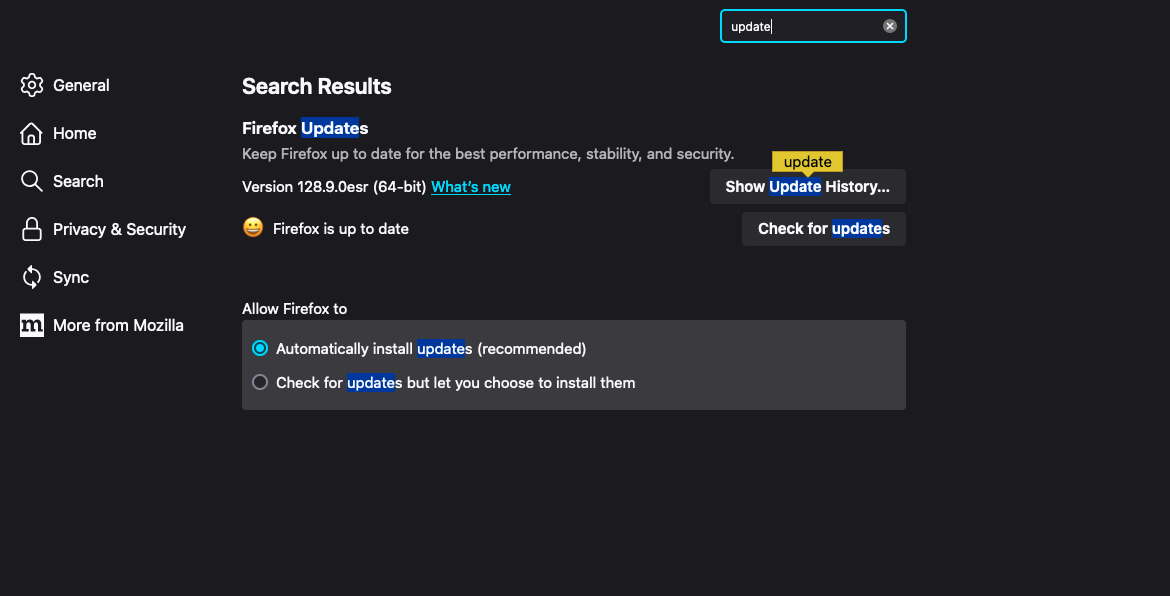
Task: Click the Keep Firefox up to date description
Action: tap(488, 154)
